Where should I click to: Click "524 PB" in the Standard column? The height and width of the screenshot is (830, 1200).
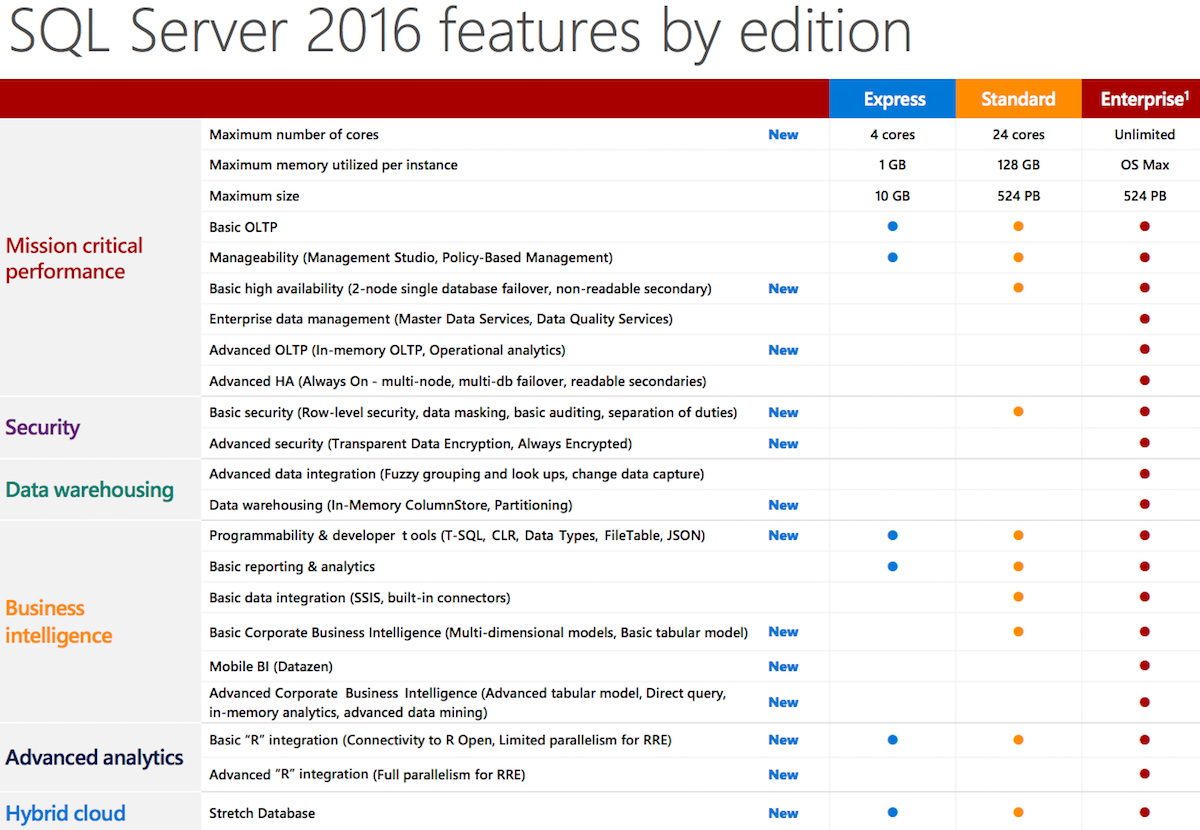point(1018,196)
